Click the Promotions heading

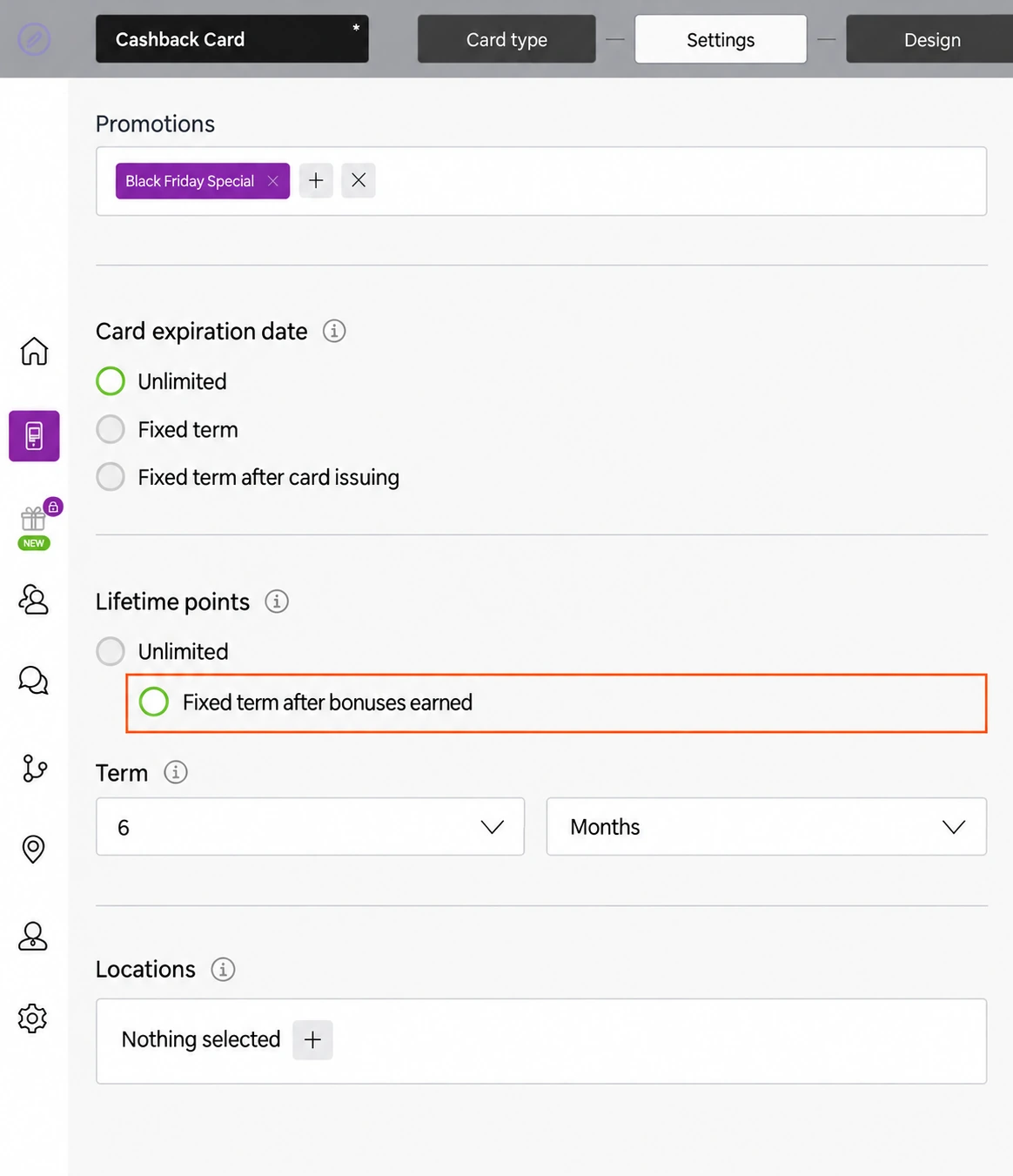click(155, 124)
